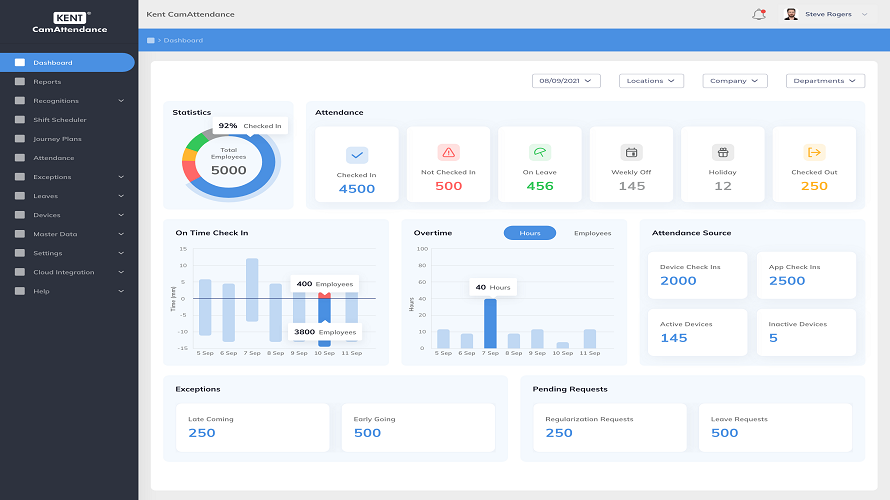Open the Leave Requests pending card
890x500 pixels.
(776, 427)
